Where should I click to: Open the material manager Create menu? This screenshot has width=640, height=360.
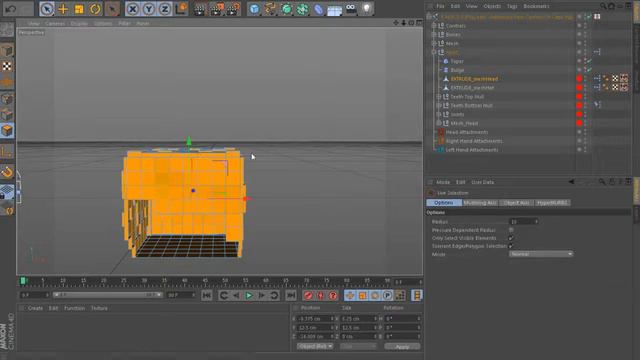point(35,308)
